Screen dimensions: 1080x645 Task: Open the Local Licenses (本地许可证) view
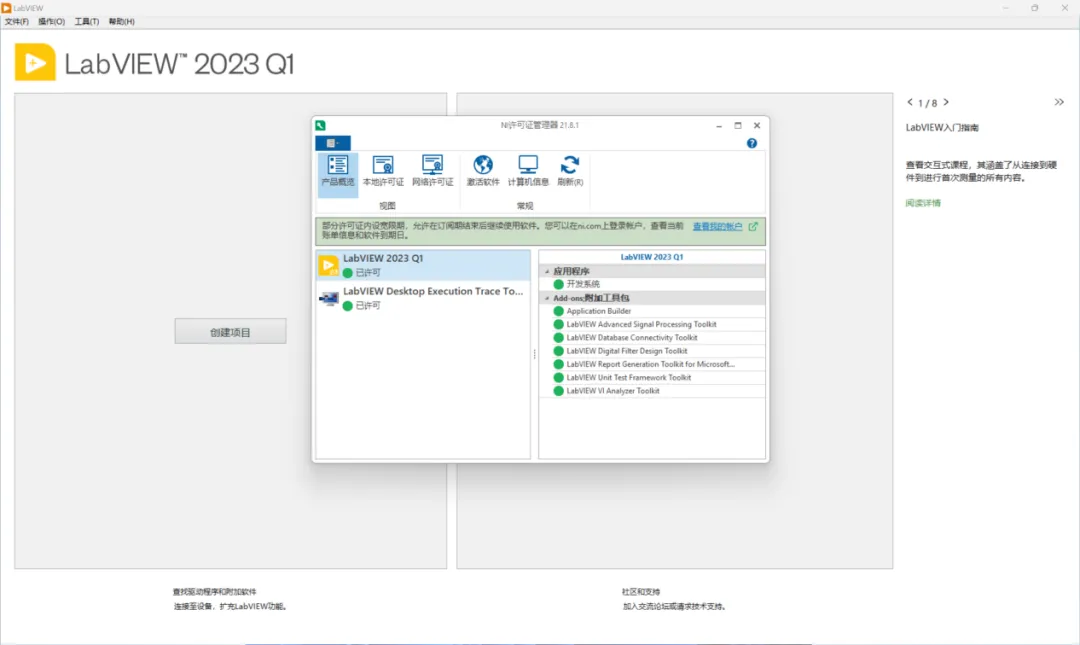pos(383,171)
